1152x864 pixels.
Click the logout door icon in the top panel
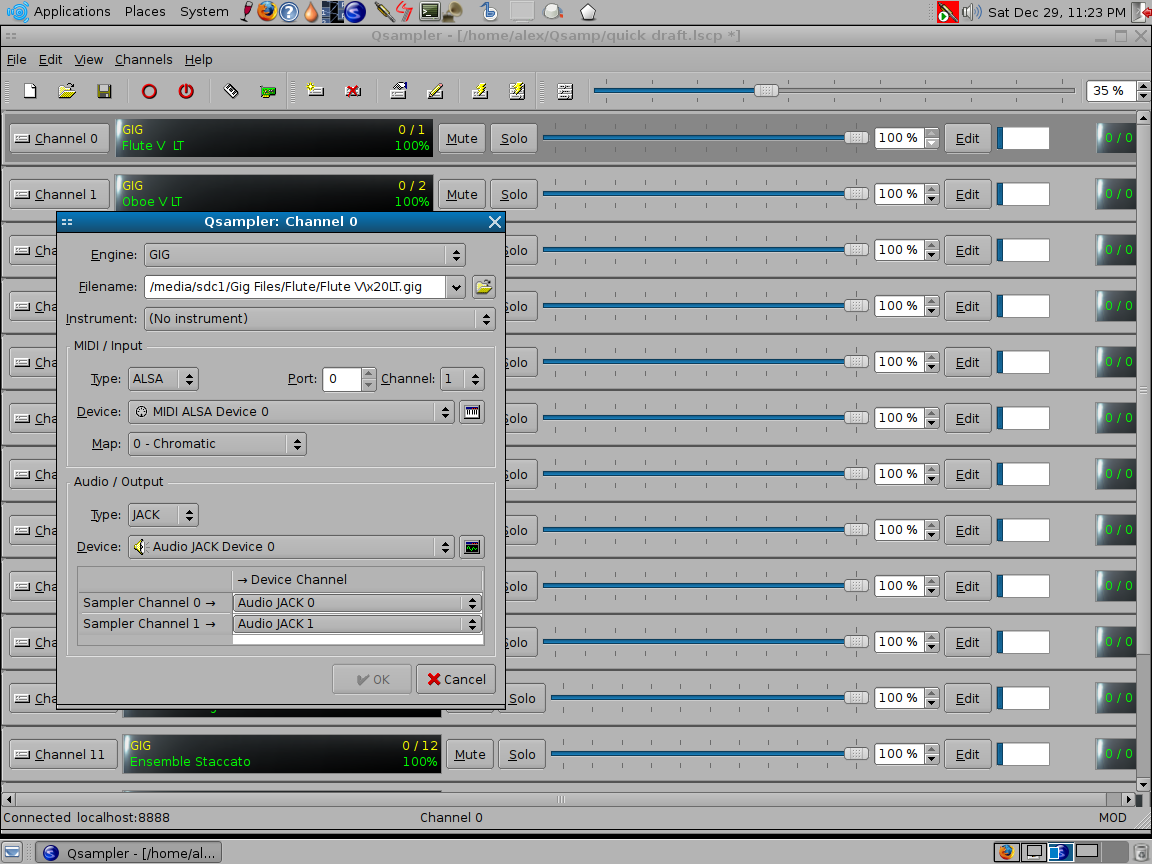pos(1142,12)
